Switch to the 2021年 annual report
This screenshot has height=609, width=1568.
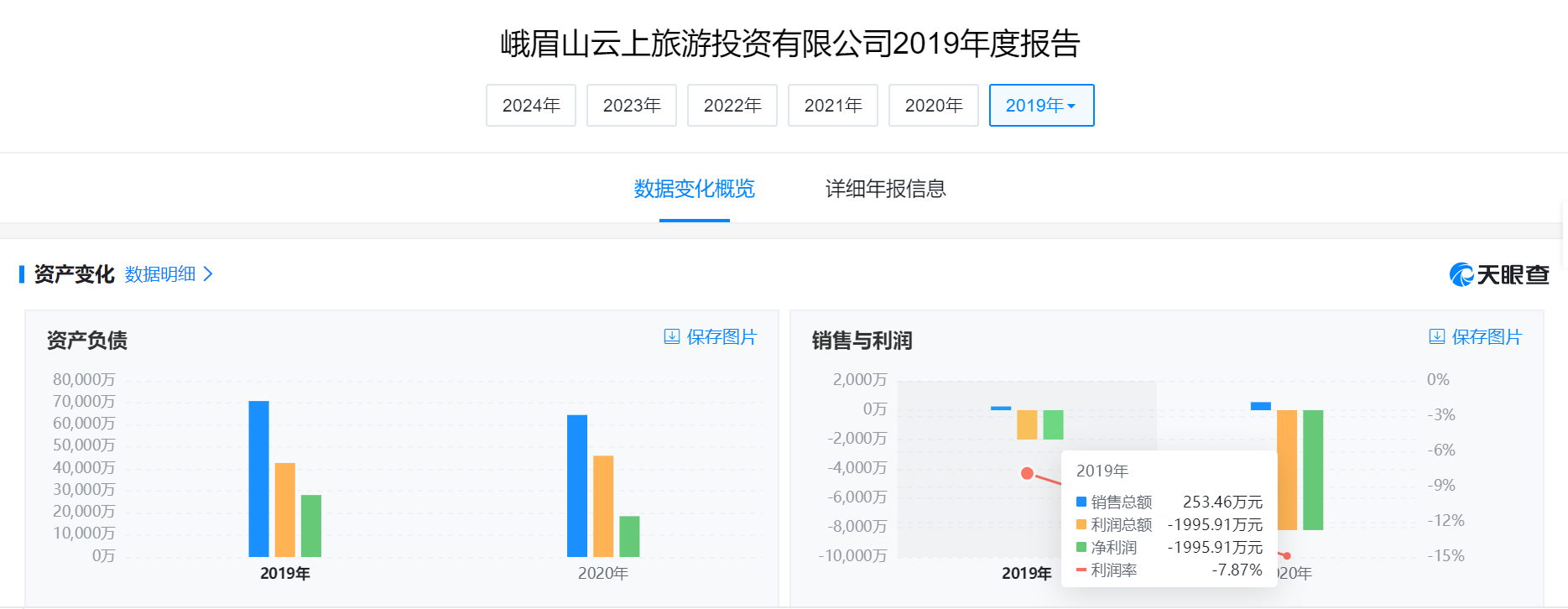click(833, 106)
